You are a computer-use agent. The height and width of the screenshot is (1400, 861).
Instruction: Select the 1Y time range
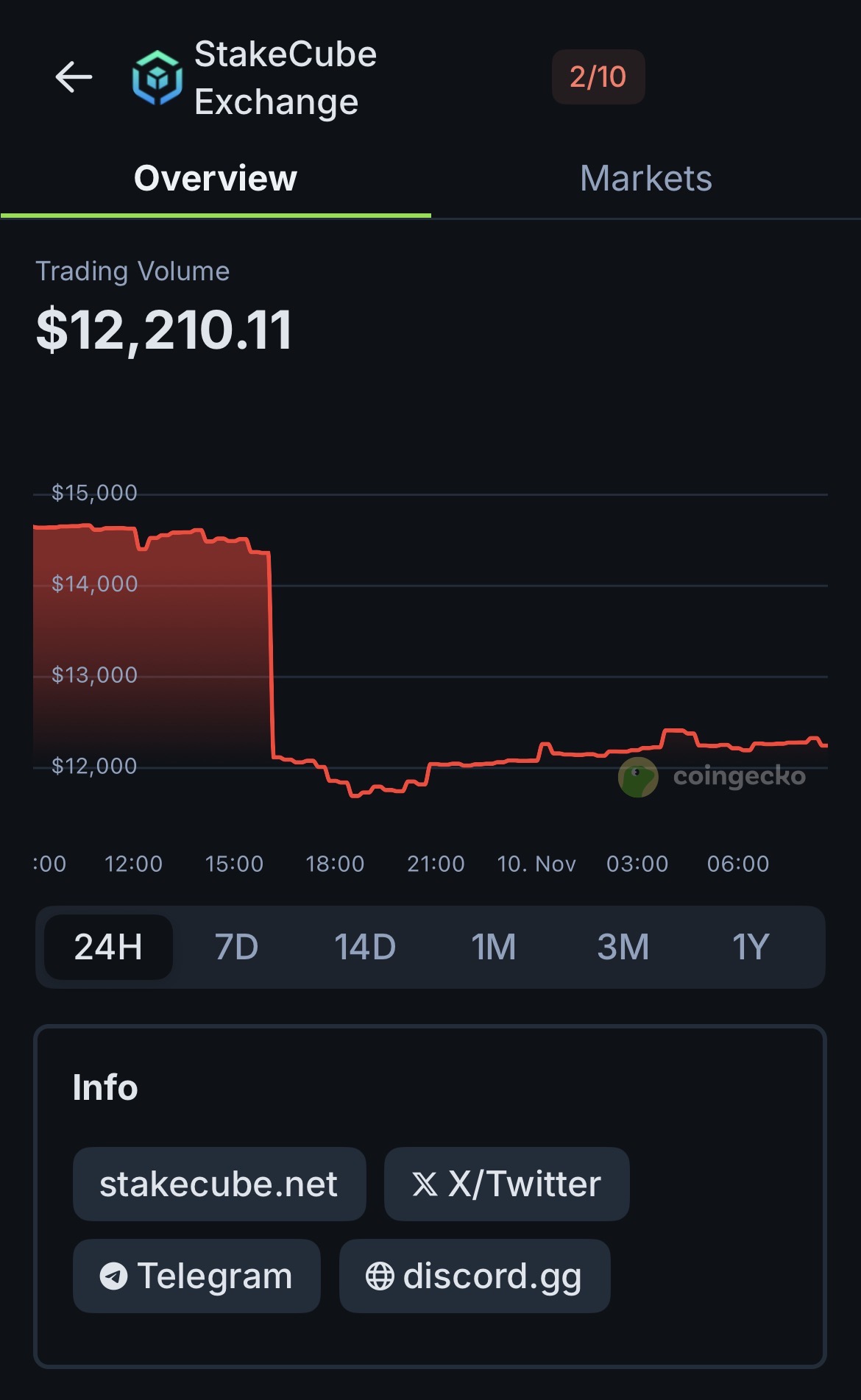pyautogui.click(x=751, y=947)
